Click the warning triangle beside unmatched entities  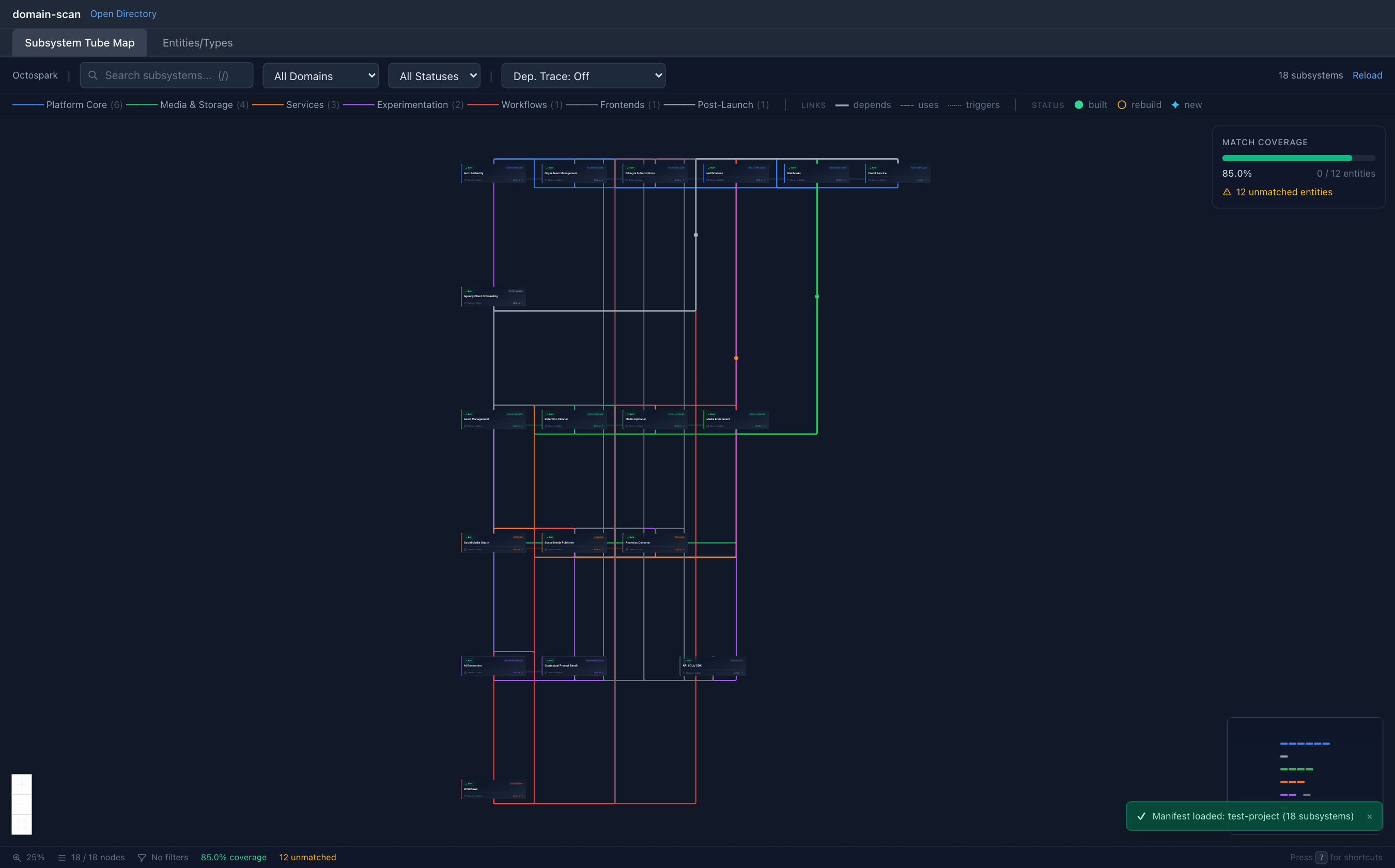coord(1227,192)
